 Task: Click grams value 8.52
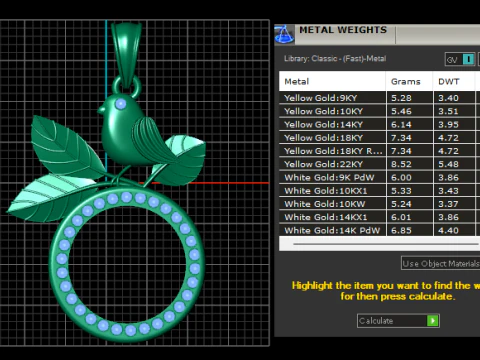click(401, 164)
